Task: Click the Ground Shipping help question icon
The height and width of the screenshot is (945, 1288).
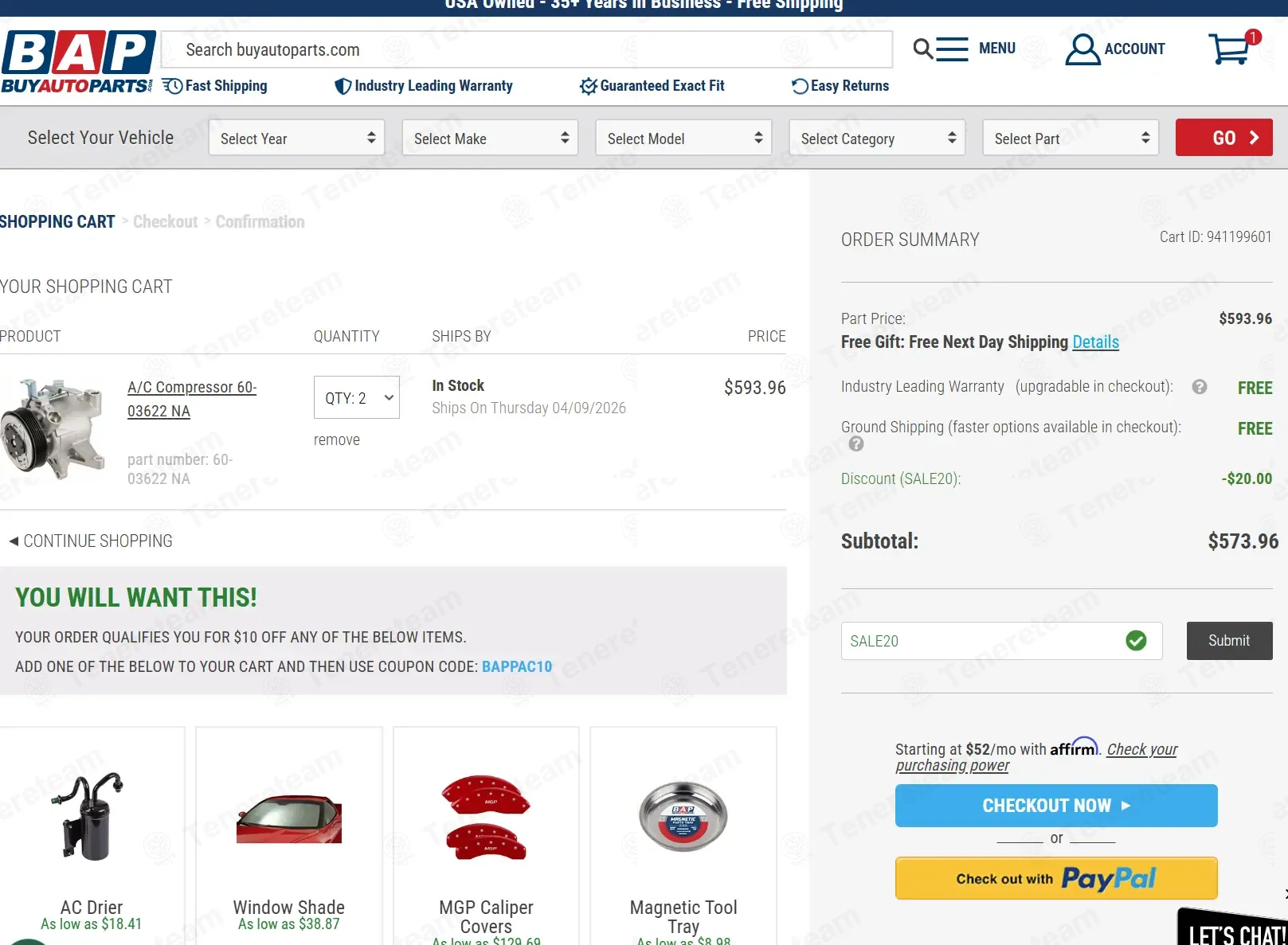Action: 856,444
